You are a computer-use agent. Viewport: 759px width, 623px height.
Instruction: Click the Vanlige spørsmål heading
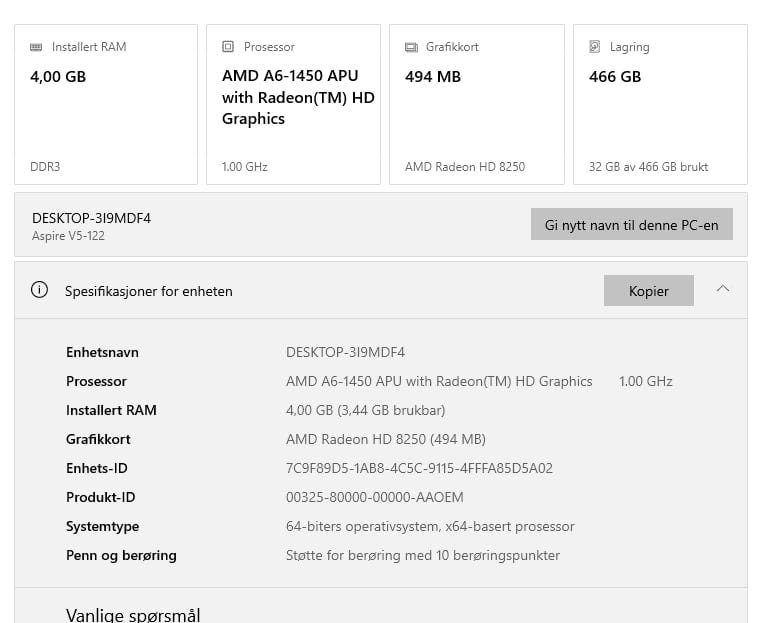point(133,615)
